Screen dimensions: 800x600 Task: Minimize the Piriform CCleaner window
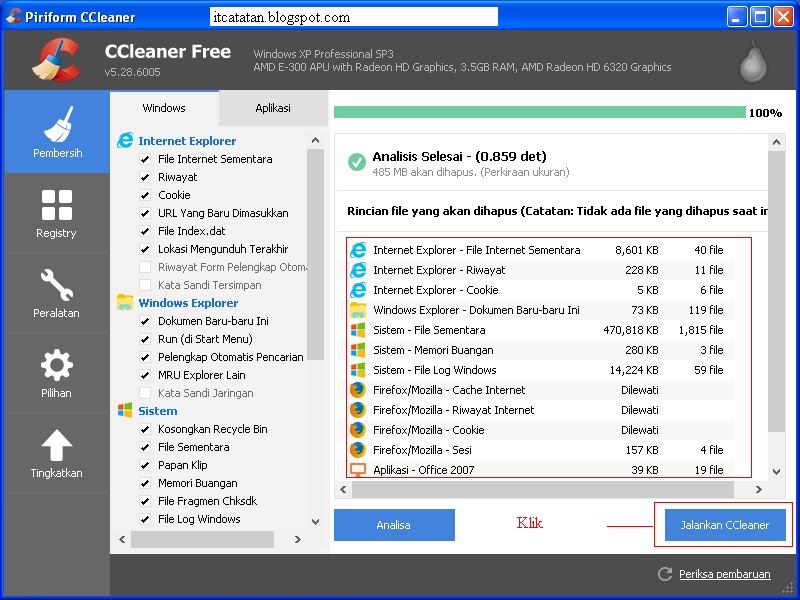click(x=736, y=17)
